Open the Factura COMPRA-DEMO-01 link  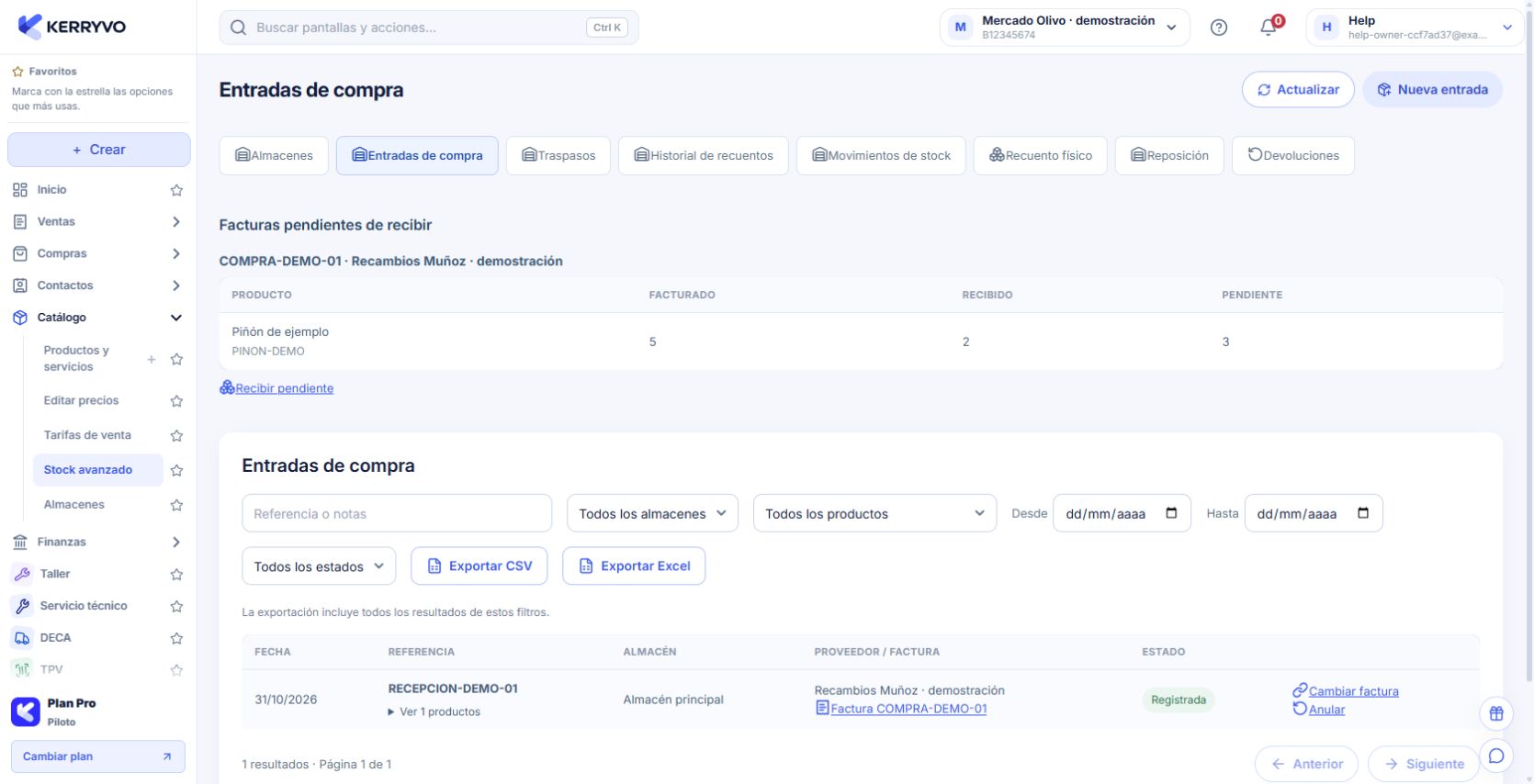tap(901, 709)
